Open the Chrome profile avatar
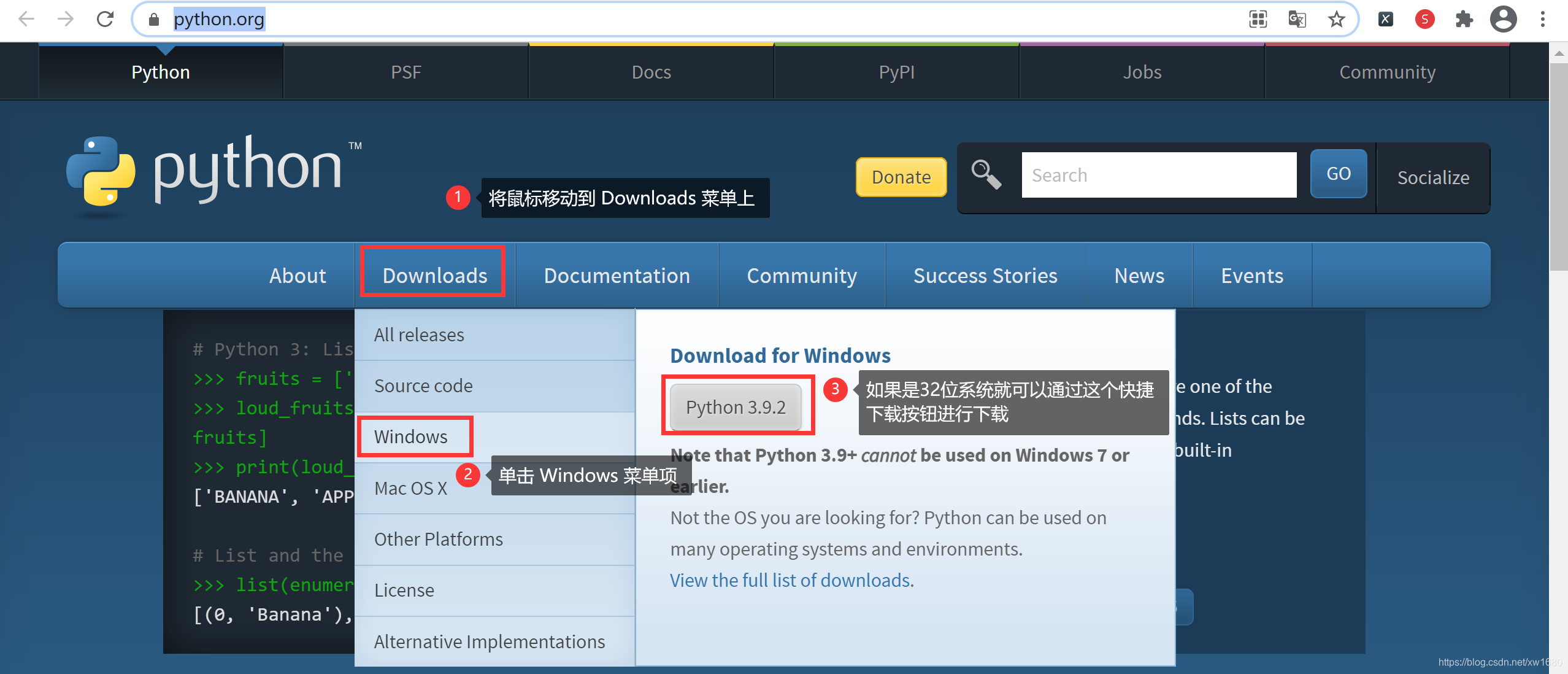 coord(1503,20)
